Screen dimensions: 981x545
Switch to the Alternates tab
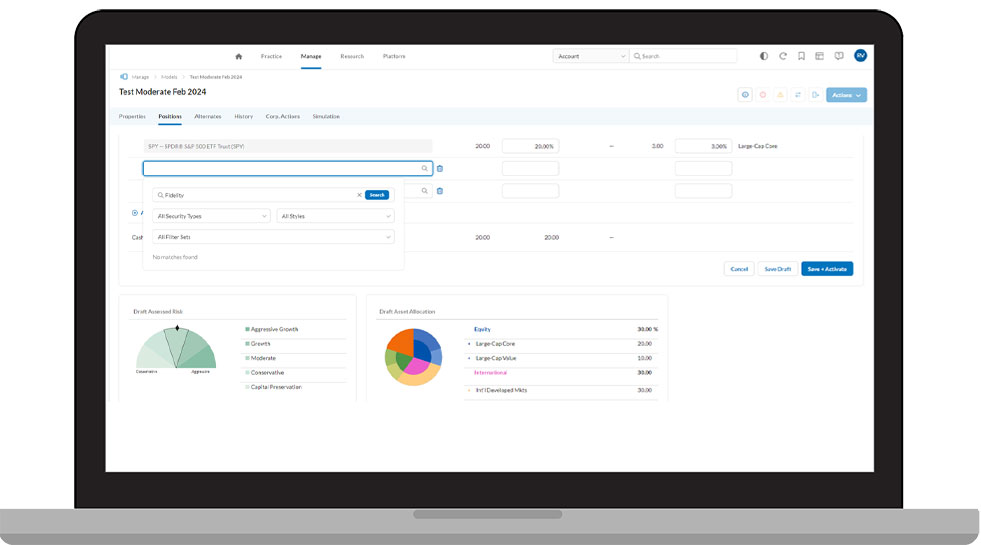pyautogui.click(x=208, y=116)
